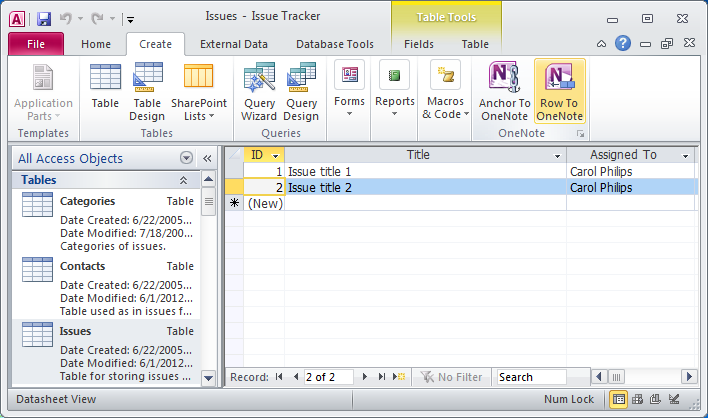Click the cell 'Issue title 1'
Viewport: 708px width, 418px height.
pos(425,172)
